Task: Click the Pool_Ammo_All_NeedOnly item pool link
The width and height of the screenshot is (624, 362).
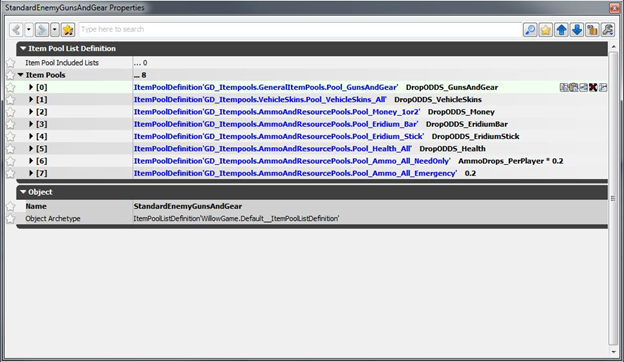Action: (292, 161)
